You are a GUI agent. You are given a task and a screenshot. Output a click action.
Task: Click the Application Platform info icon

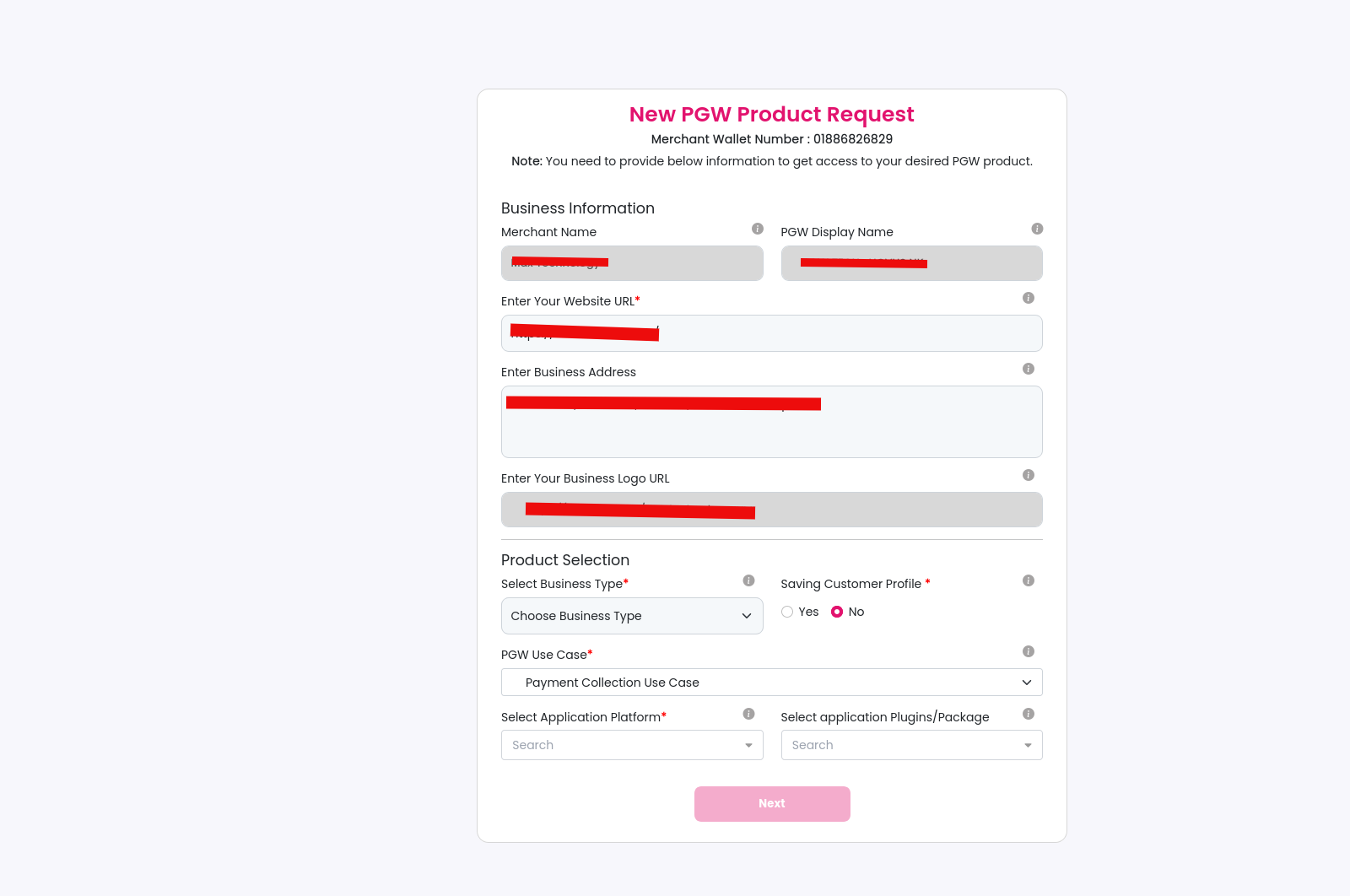(748, 714)
